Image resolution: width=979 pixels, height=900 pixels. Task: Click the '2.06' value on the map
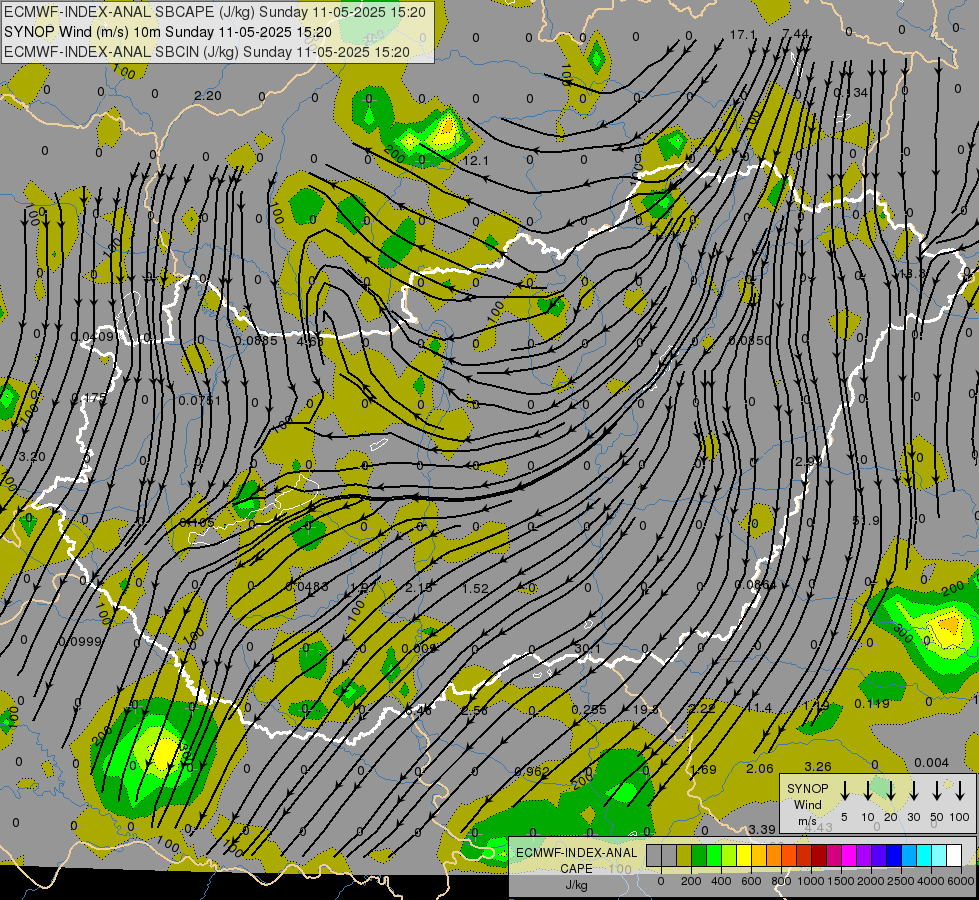[x=760, y=769]
